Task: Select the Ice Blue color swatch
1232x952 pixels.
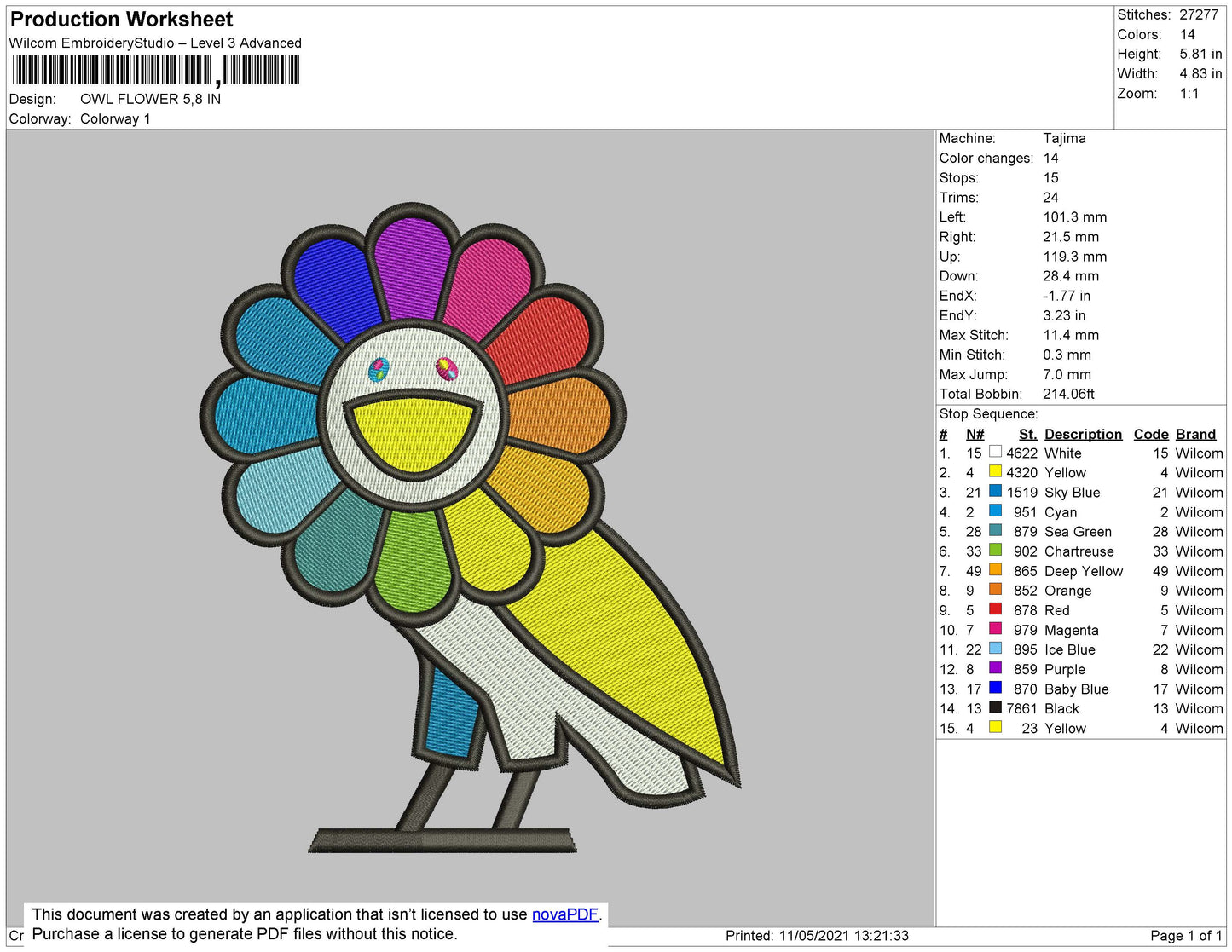Action: pos(995,649)
